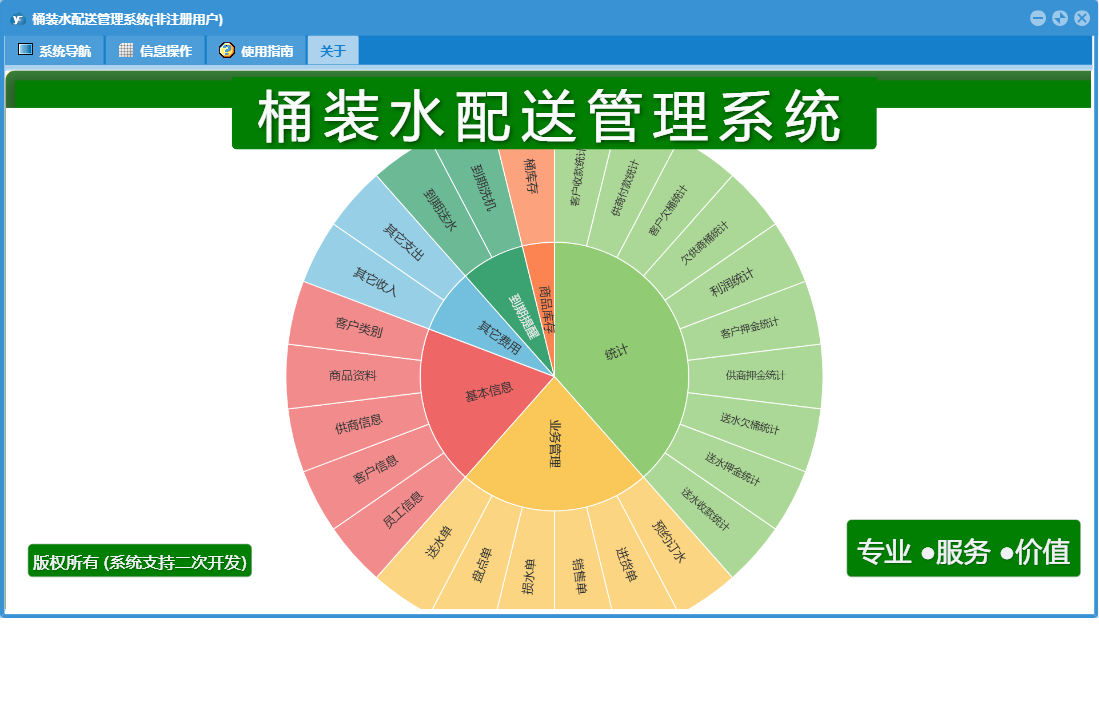
Task: Click the app logo in title bar
Action: click(x=18, y=19)
